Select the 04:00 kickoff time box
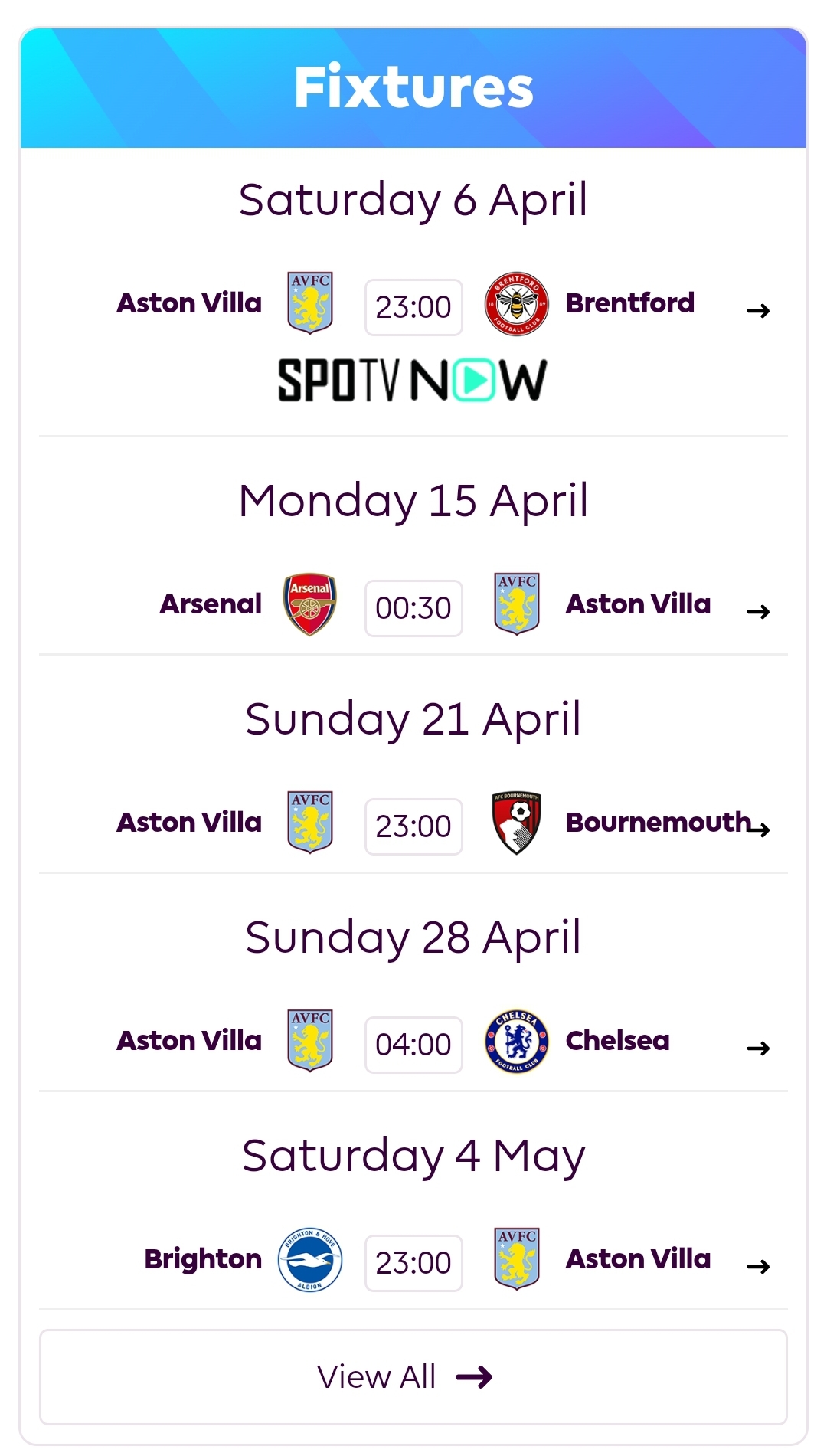The height and width of the screenshot is (1456, 827). click(413, 1045)
